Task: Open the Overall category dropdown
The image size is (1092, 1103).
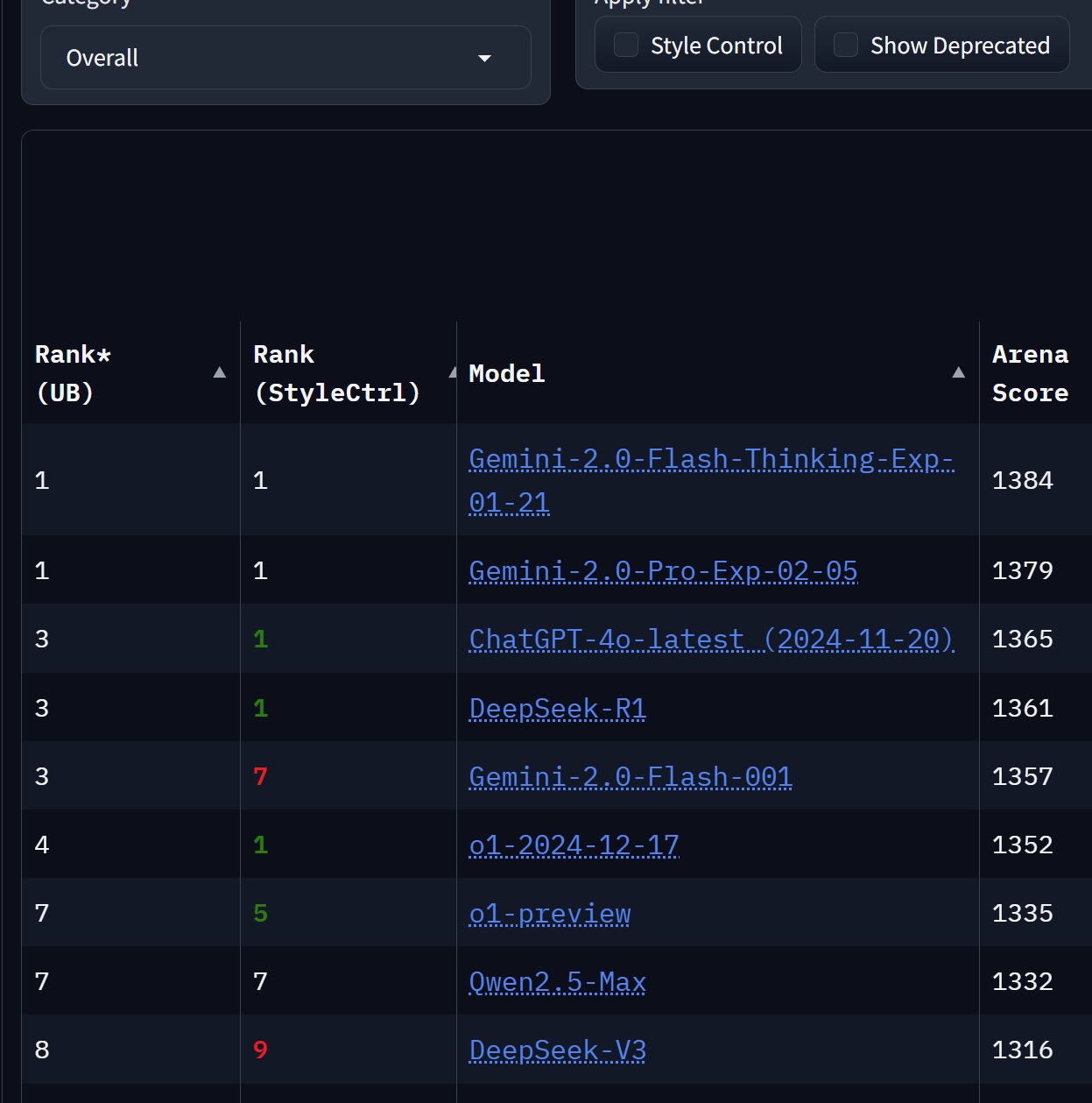Action: coord(285,58)
